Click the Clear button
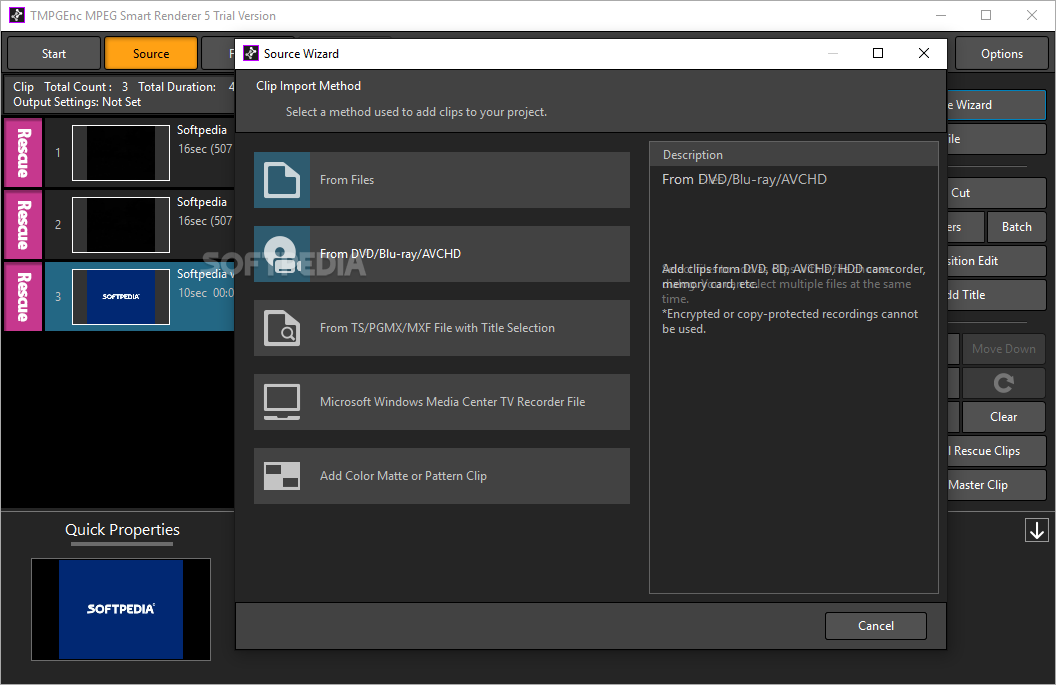The height and width of the screenshot is (685, 1056). pyautogui.click(x=1003, y=416)
